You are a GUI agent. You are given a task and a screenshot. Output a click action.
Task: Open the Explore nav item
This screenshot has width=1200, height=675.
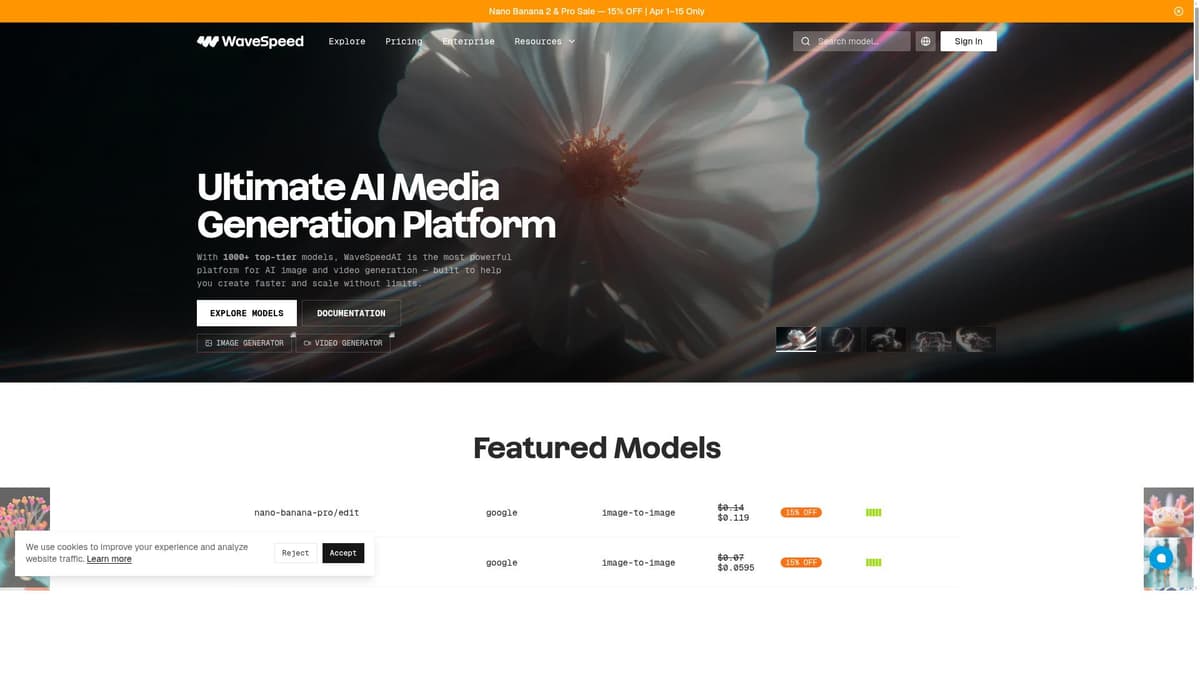pos(347,41)
